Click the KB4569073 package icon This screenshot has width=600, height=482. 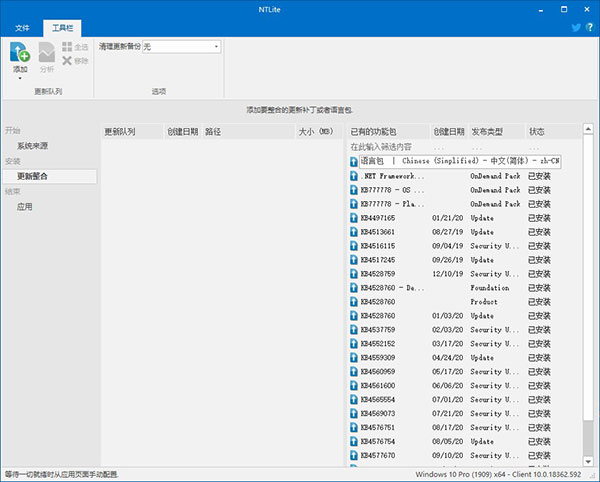[x=354, y=414]
